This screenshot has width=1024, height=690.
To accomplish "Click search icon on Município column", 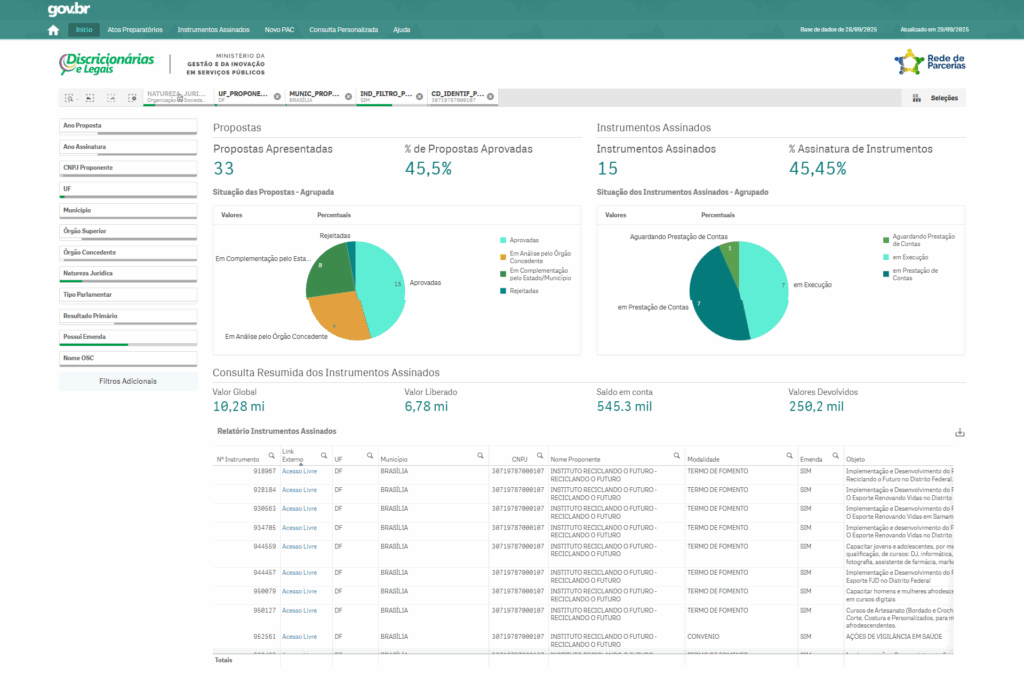I will pos(481,455).
